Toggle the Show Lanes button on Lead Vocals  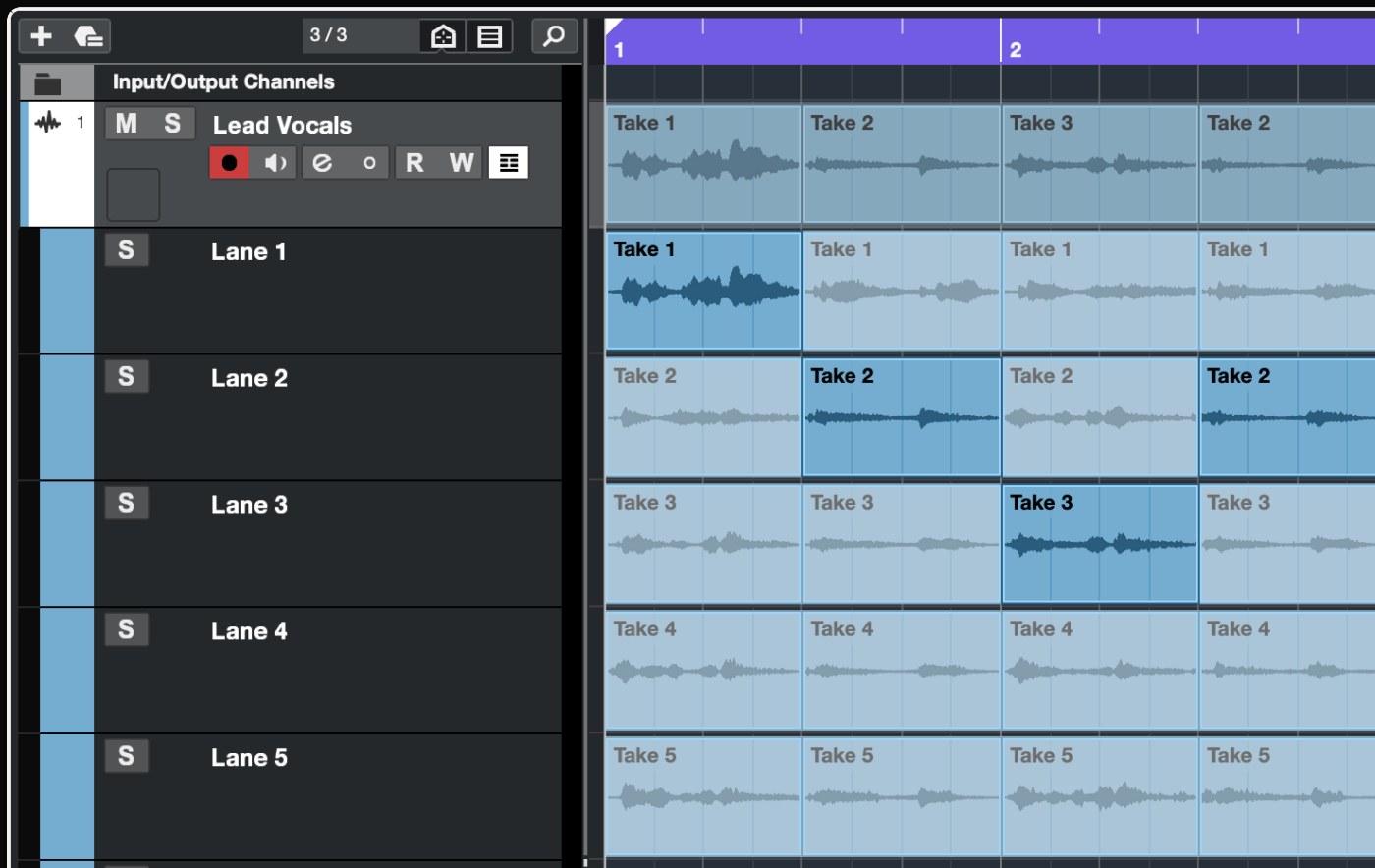[x=508, y=163]
